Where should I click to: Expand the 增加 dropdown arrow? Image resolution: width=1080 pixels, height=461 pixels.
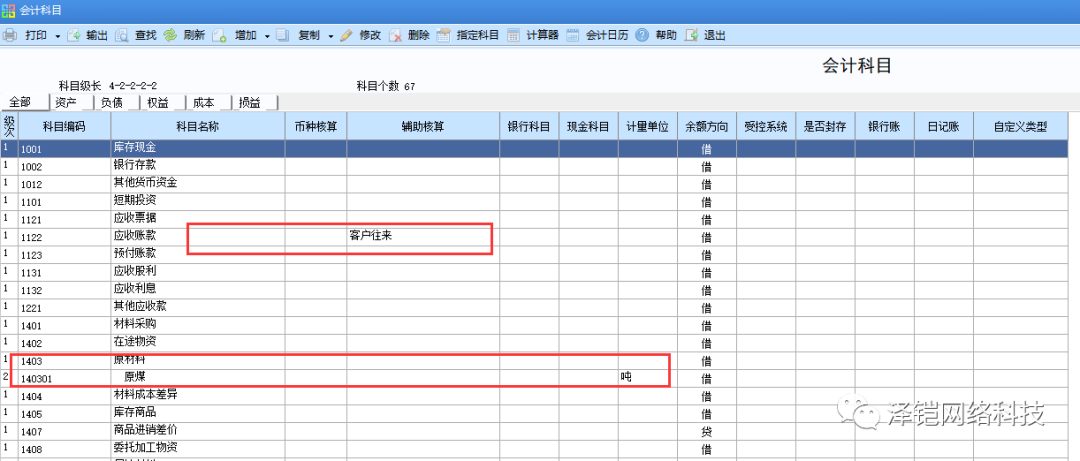point(266,36)
